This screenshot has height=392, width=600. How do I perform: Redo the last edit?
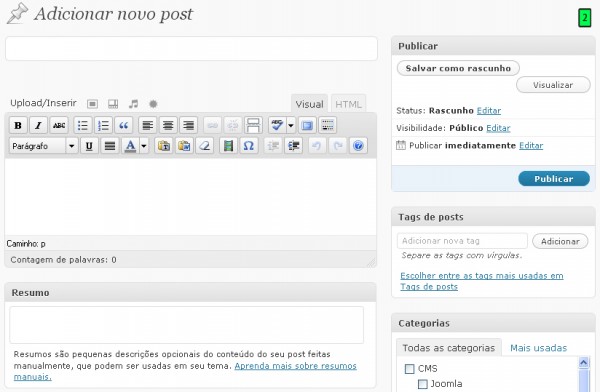(338, 146)
